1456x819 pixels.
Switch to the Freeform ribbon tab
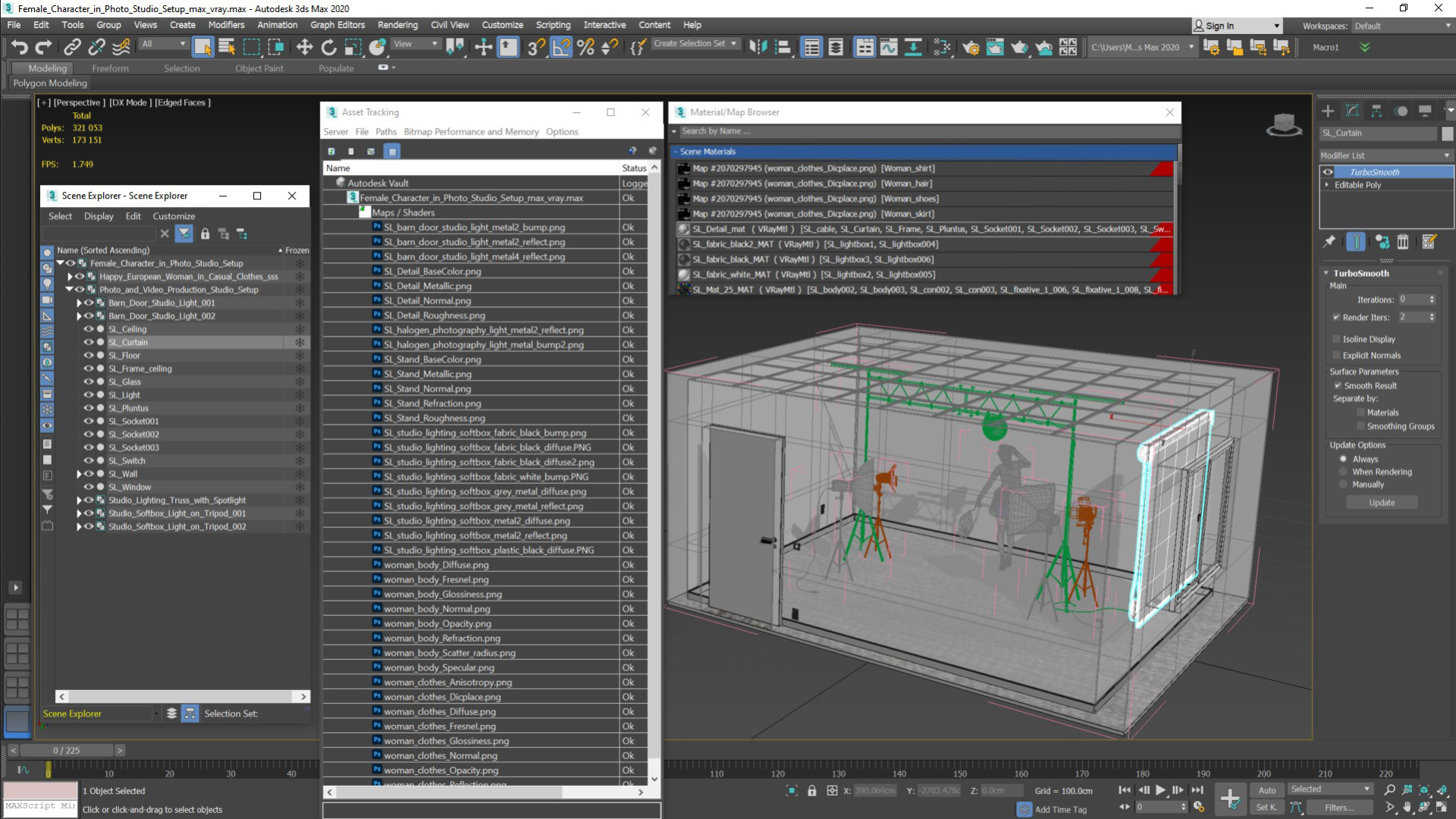click(110, 68)
